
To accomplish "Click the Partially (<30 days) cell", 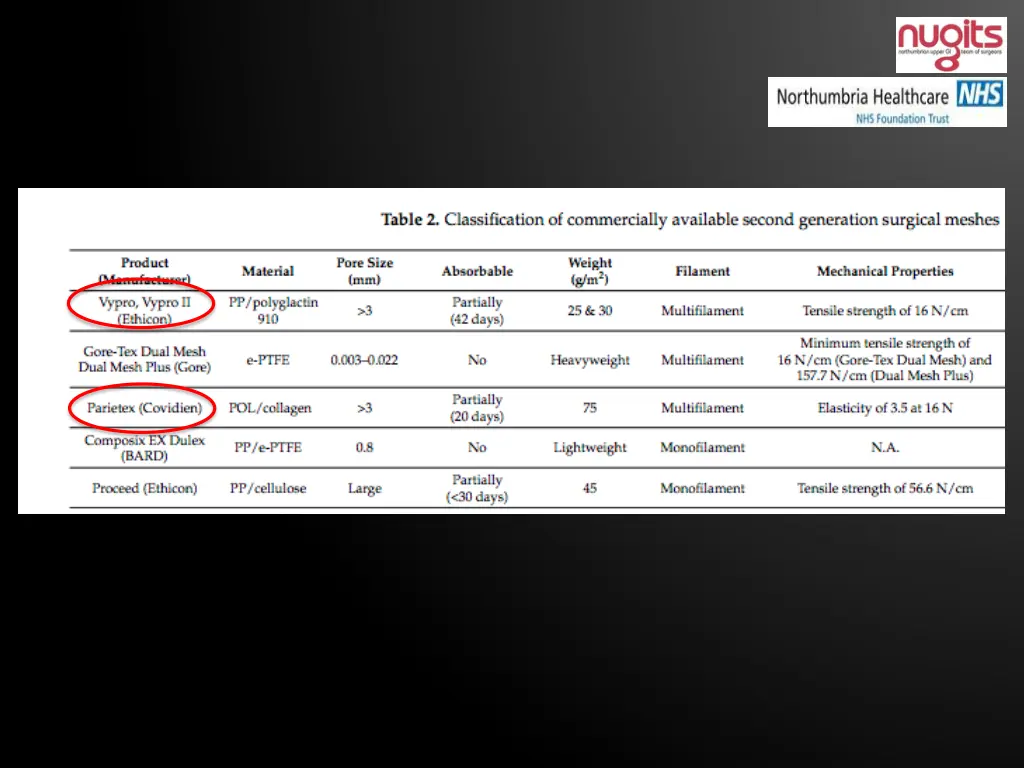I will (477, 488).
